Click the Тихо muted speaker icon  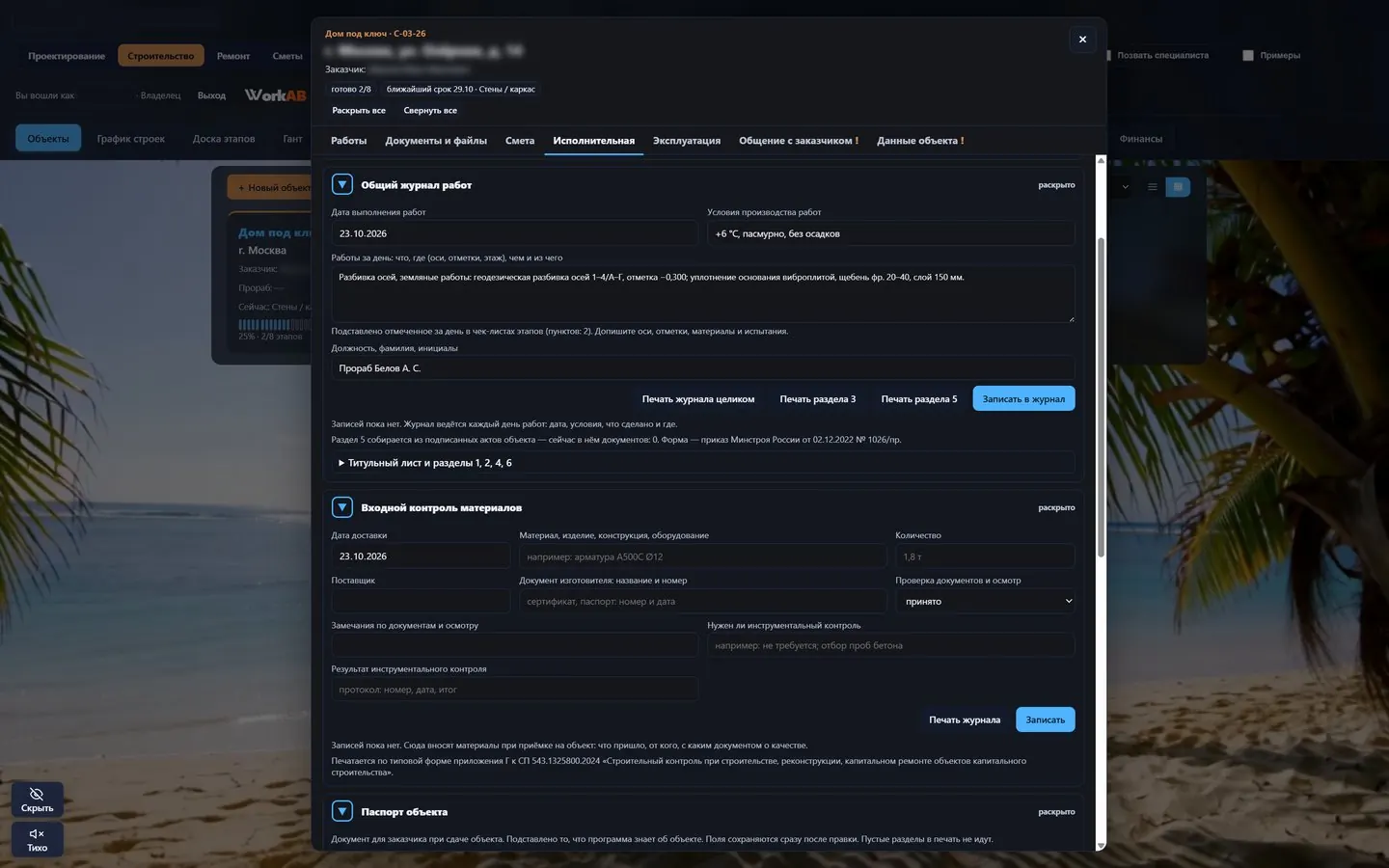coord(37,839)
